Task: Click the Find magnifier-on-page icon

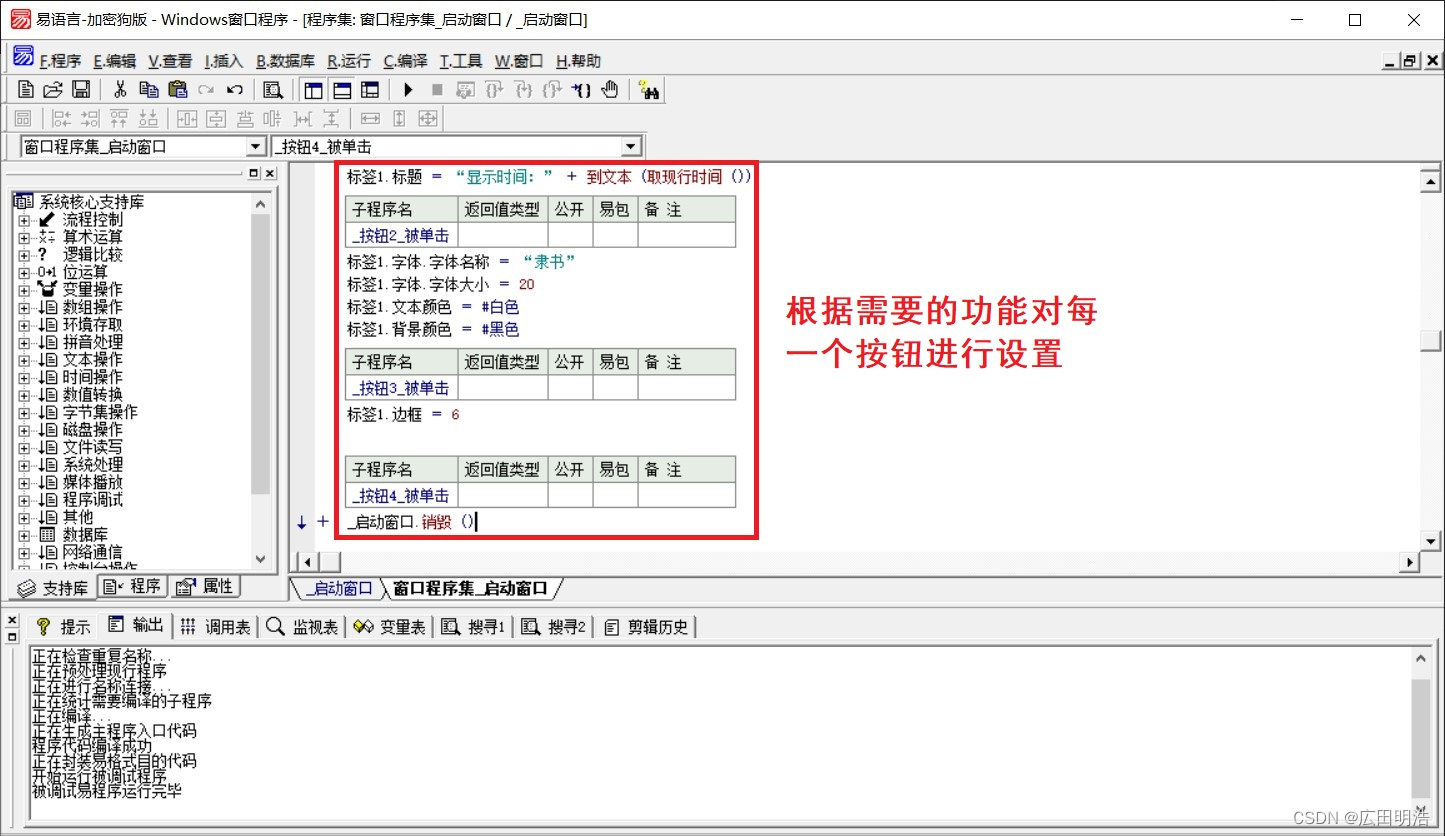Action: pos(273,90)
